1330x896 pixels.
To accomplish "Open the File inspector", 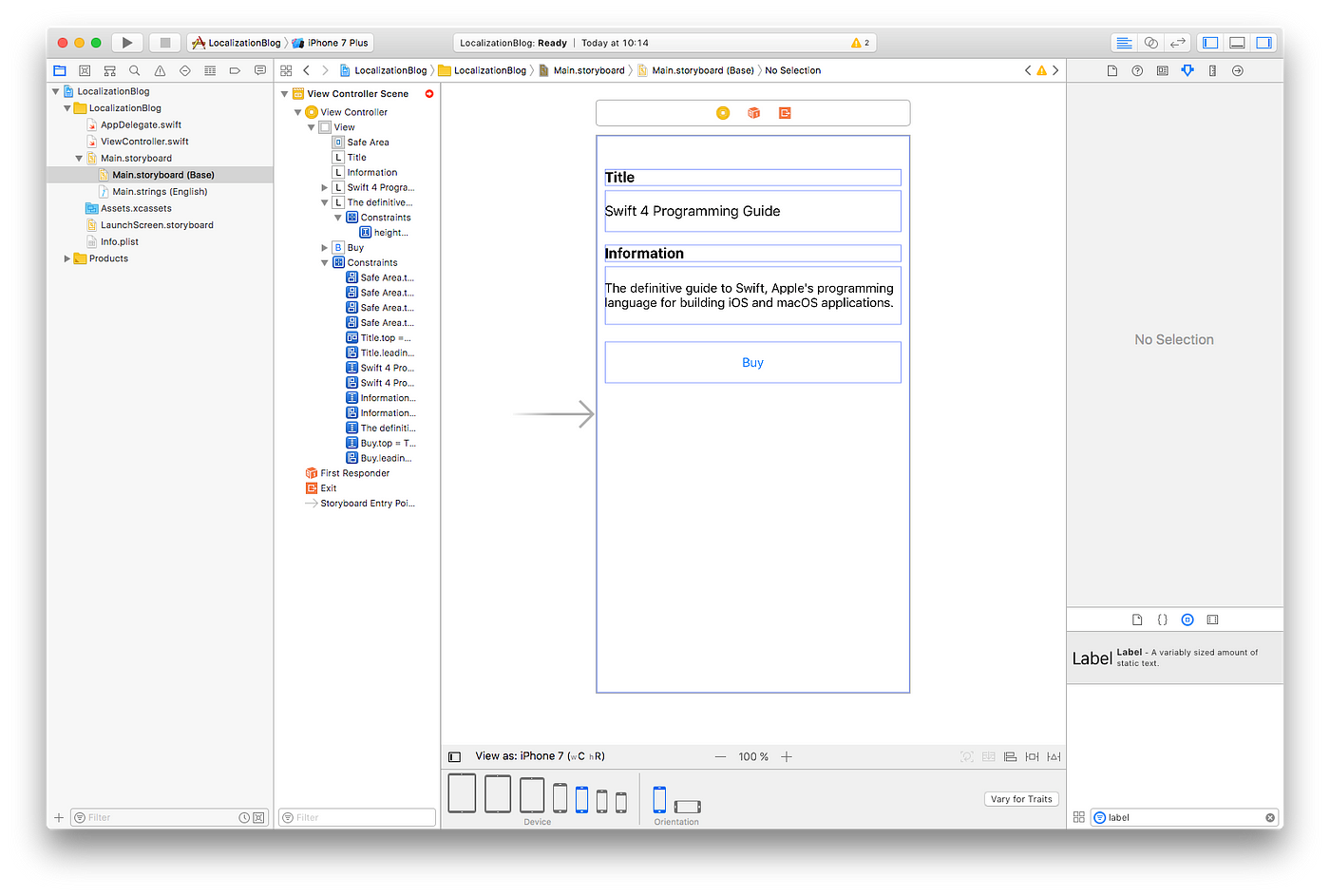I will [x=1112, y=70].
